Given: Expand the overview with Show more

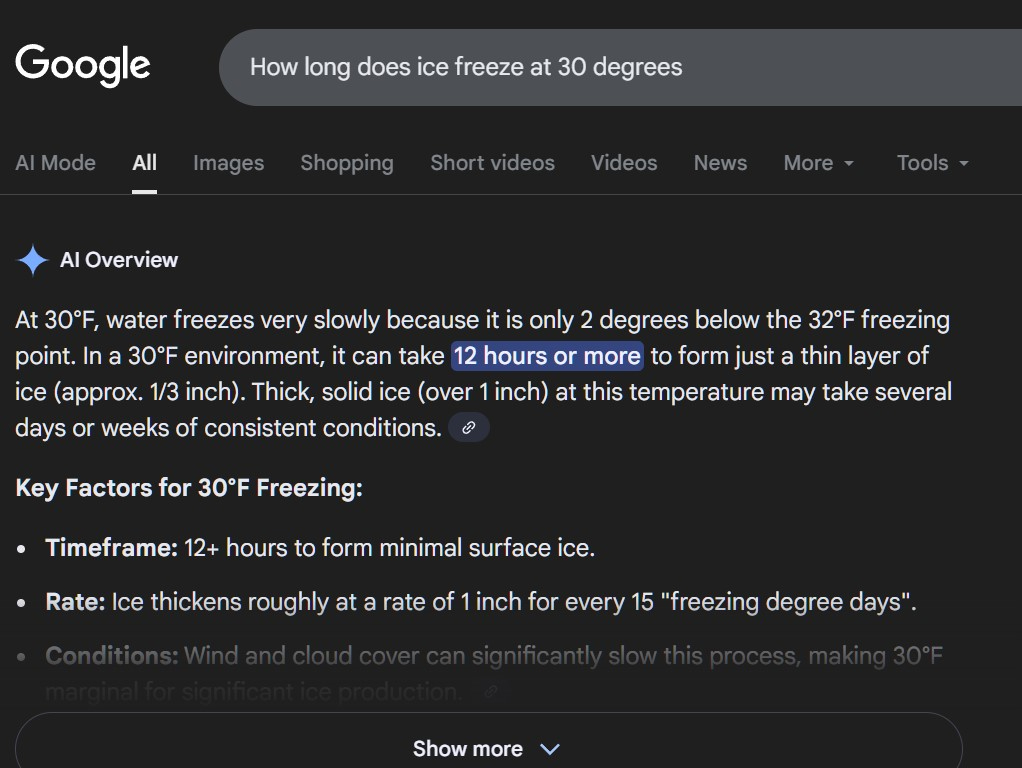Looking at the screenshot, I should pyautogui.click(x=487, y=748).
